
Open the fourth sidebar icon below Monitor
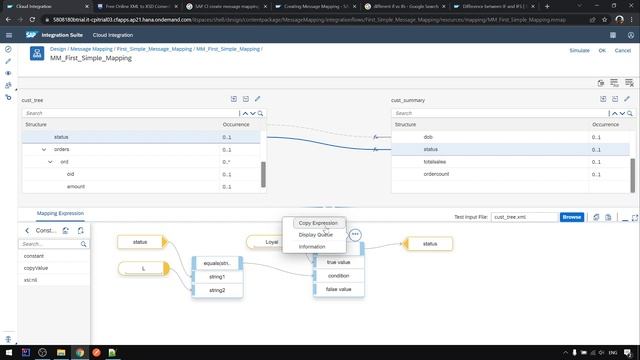point(8,85)
